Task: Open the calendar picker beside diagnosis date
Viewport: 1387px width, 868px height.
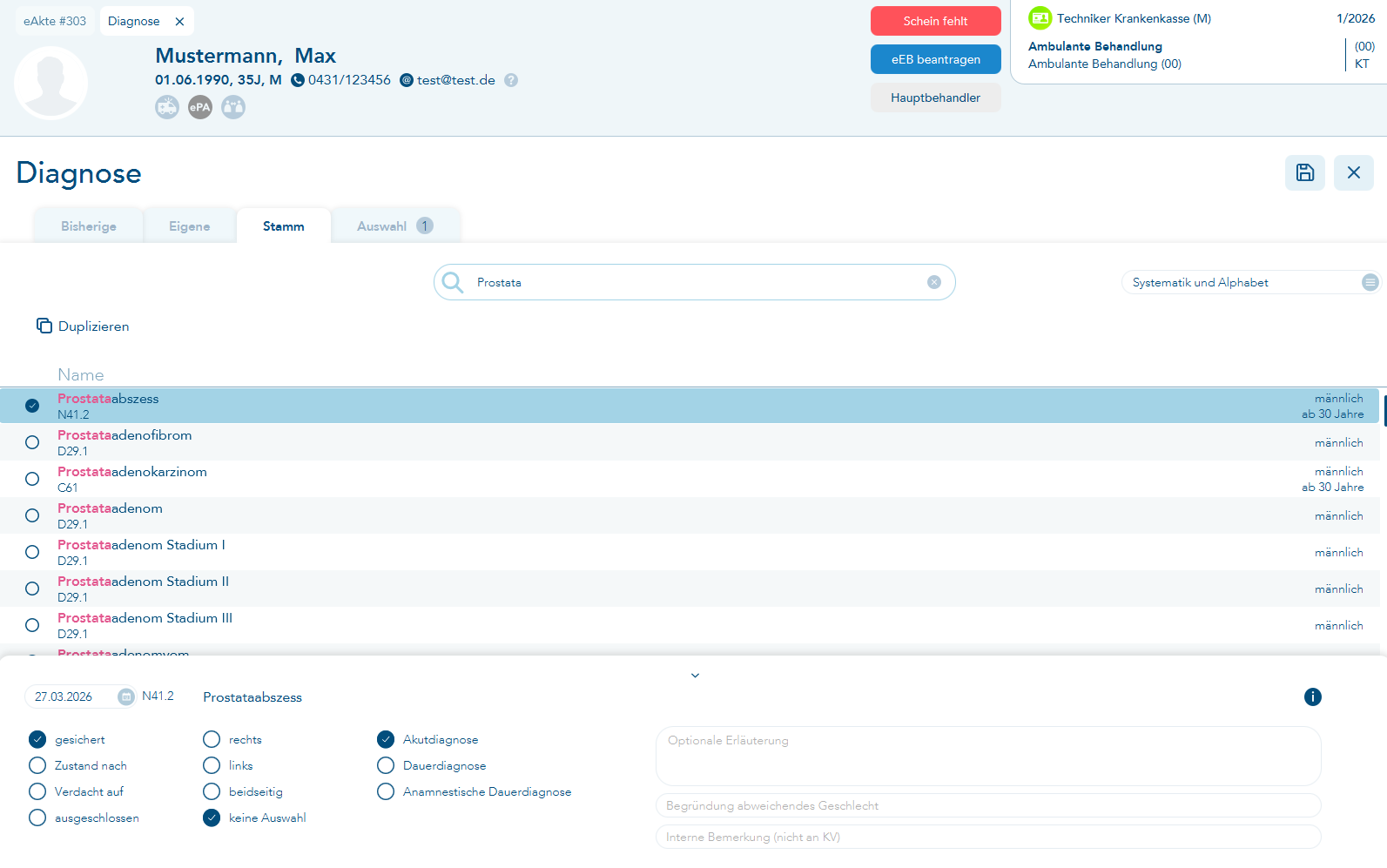Action: [126, 696]
